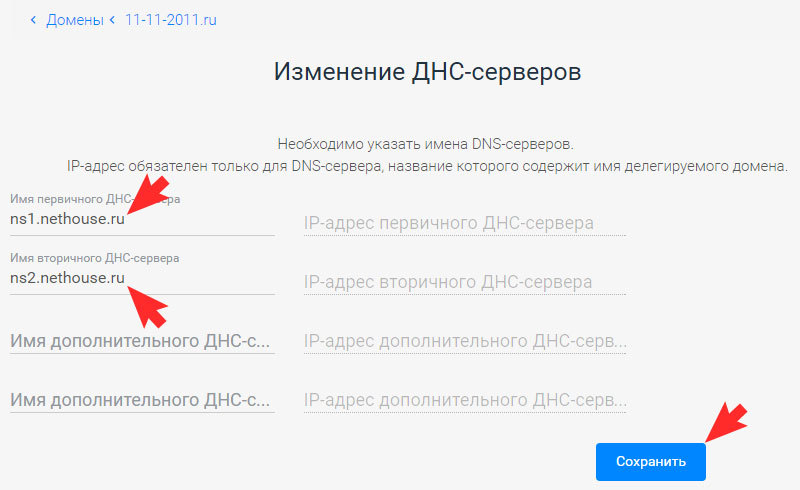Open the 11-11-2011.ru domain breadcrumb link

(x=171, y=20)
